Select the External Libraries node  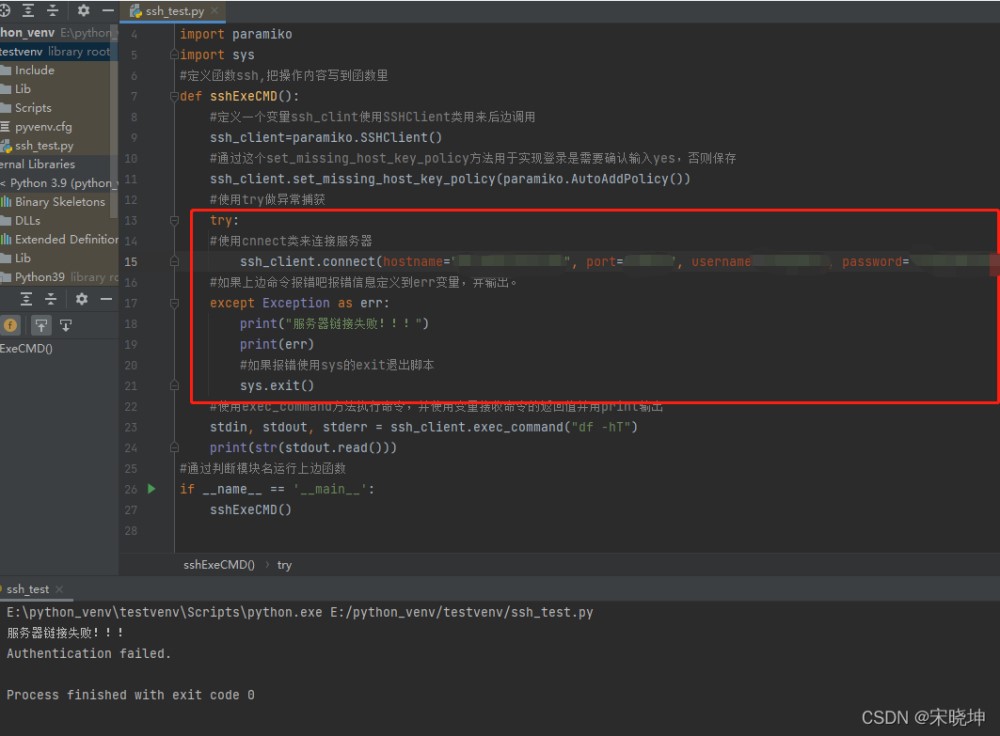click(38, 164)
